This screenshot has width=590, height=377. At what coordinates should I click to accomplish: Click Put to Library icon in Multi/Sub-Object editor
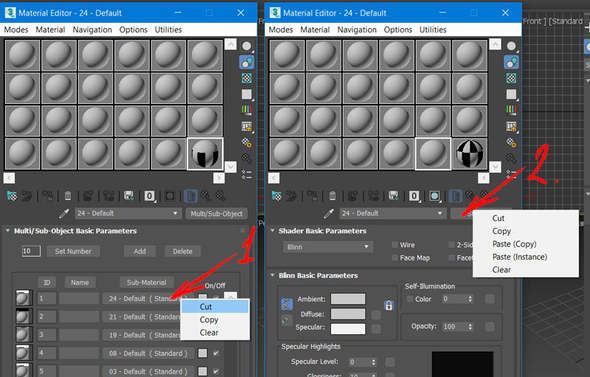[x=129, y=196]
